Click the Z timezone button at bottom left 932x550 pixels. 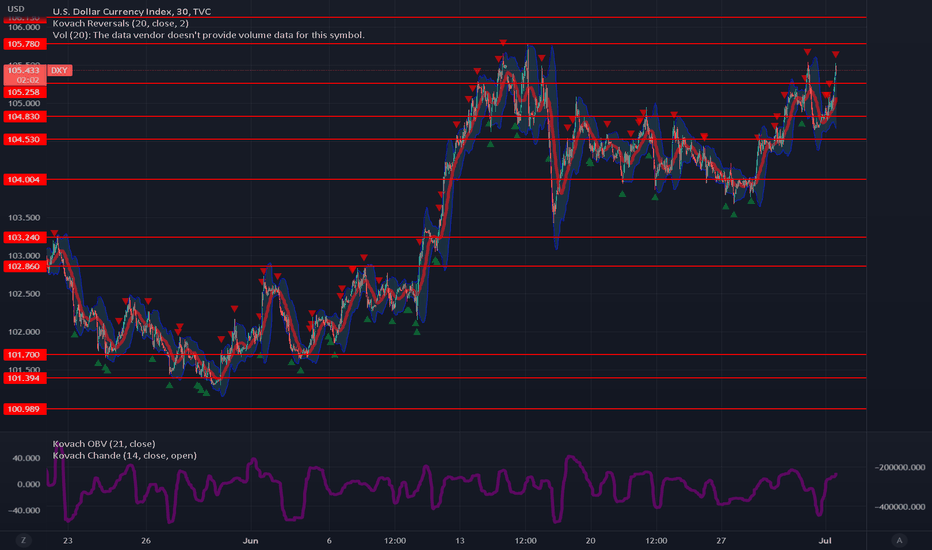click(23, 540)
